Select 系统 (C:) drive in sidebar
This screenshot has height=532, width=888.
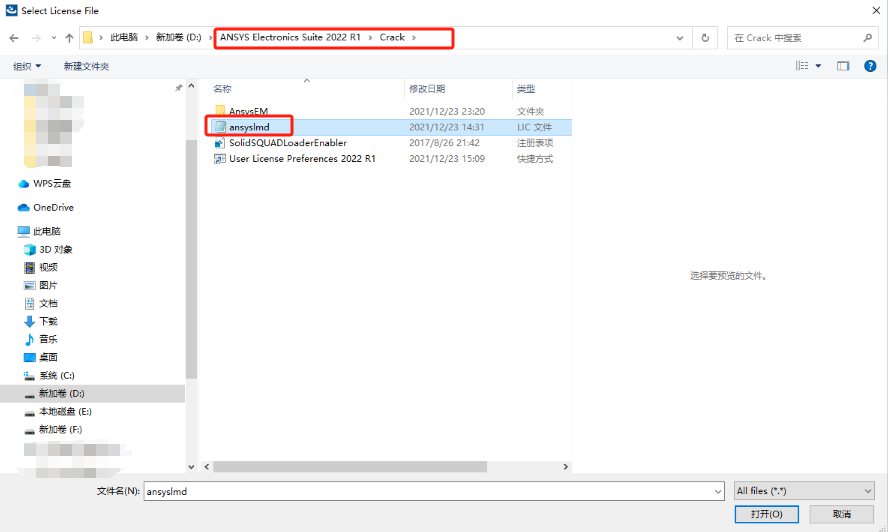pos(57,376)
